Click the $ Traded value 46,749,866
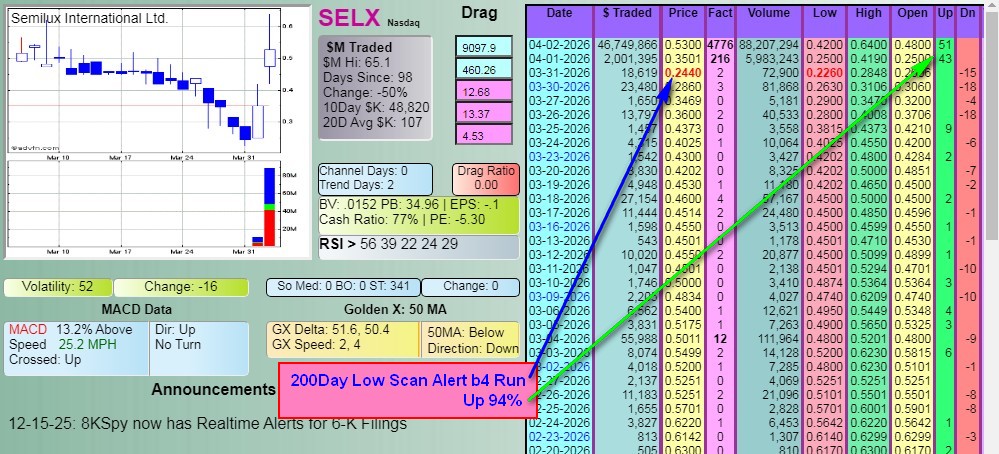 coord(628,45)
